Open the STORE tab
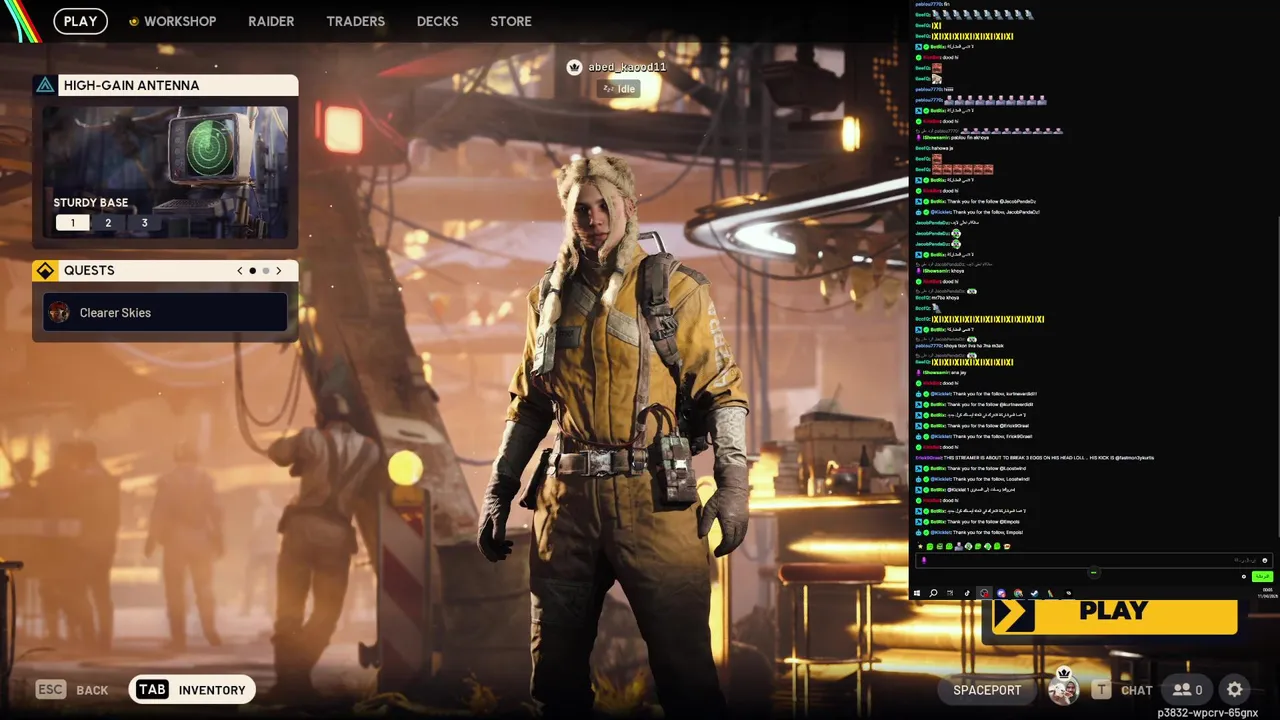The image size is (1280, 720). 511,21
